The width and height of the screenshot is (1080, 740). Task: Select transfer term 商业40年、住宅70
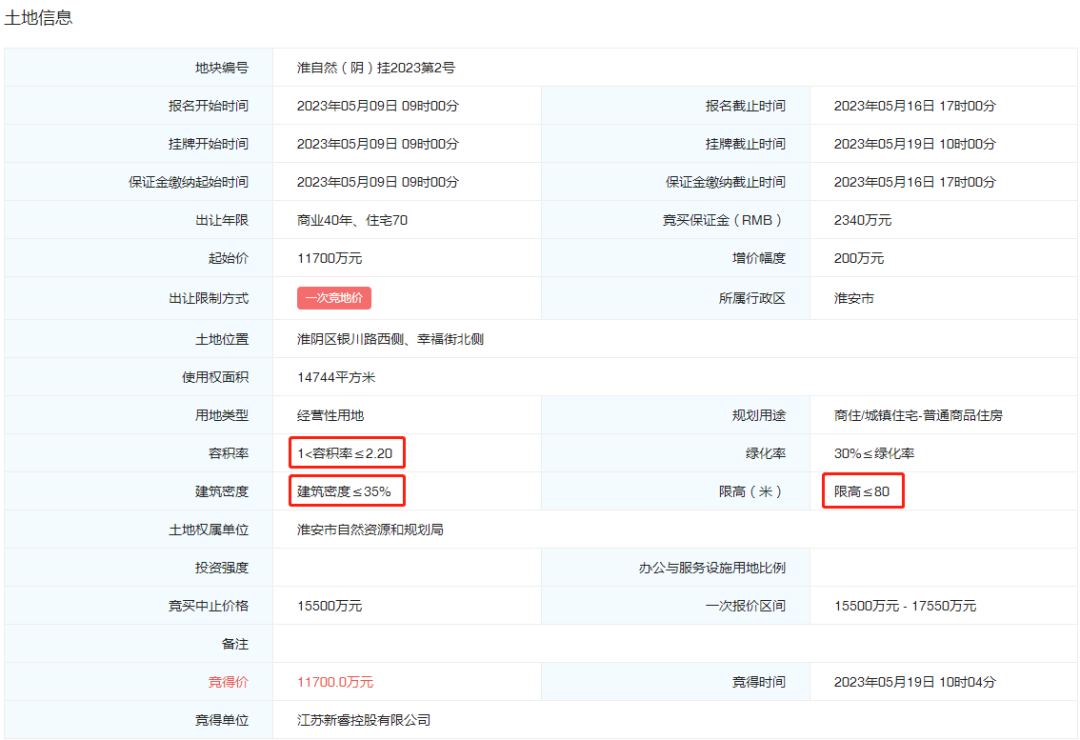[352, 220]
